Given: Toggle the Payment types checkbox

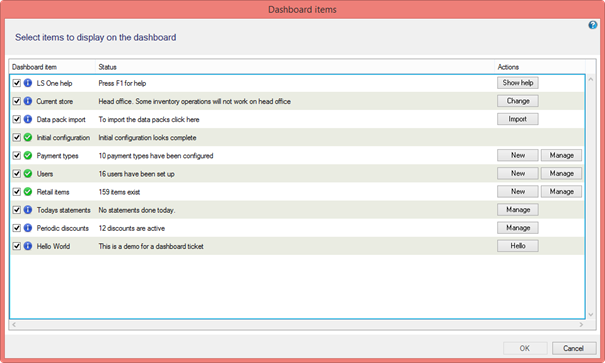Looking at the screenshot, I should pos(17,155).
